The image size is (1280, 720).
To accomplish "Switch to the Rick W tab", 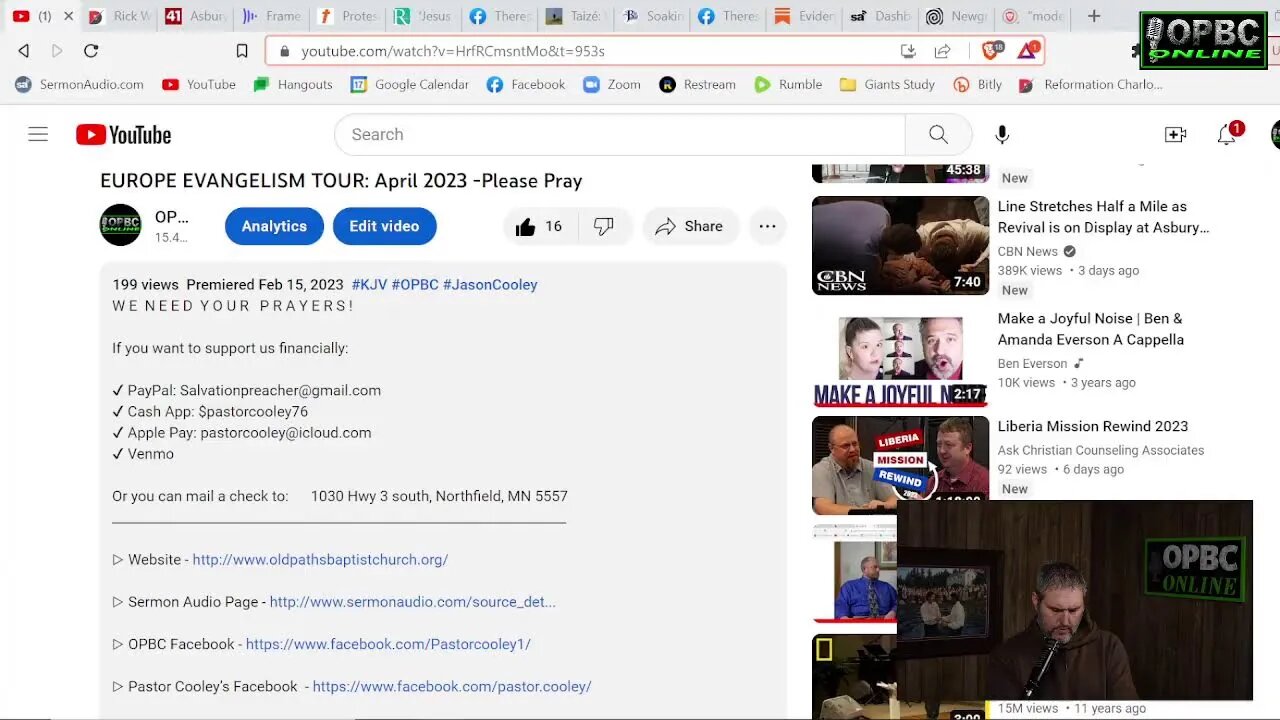I will 120,16.
